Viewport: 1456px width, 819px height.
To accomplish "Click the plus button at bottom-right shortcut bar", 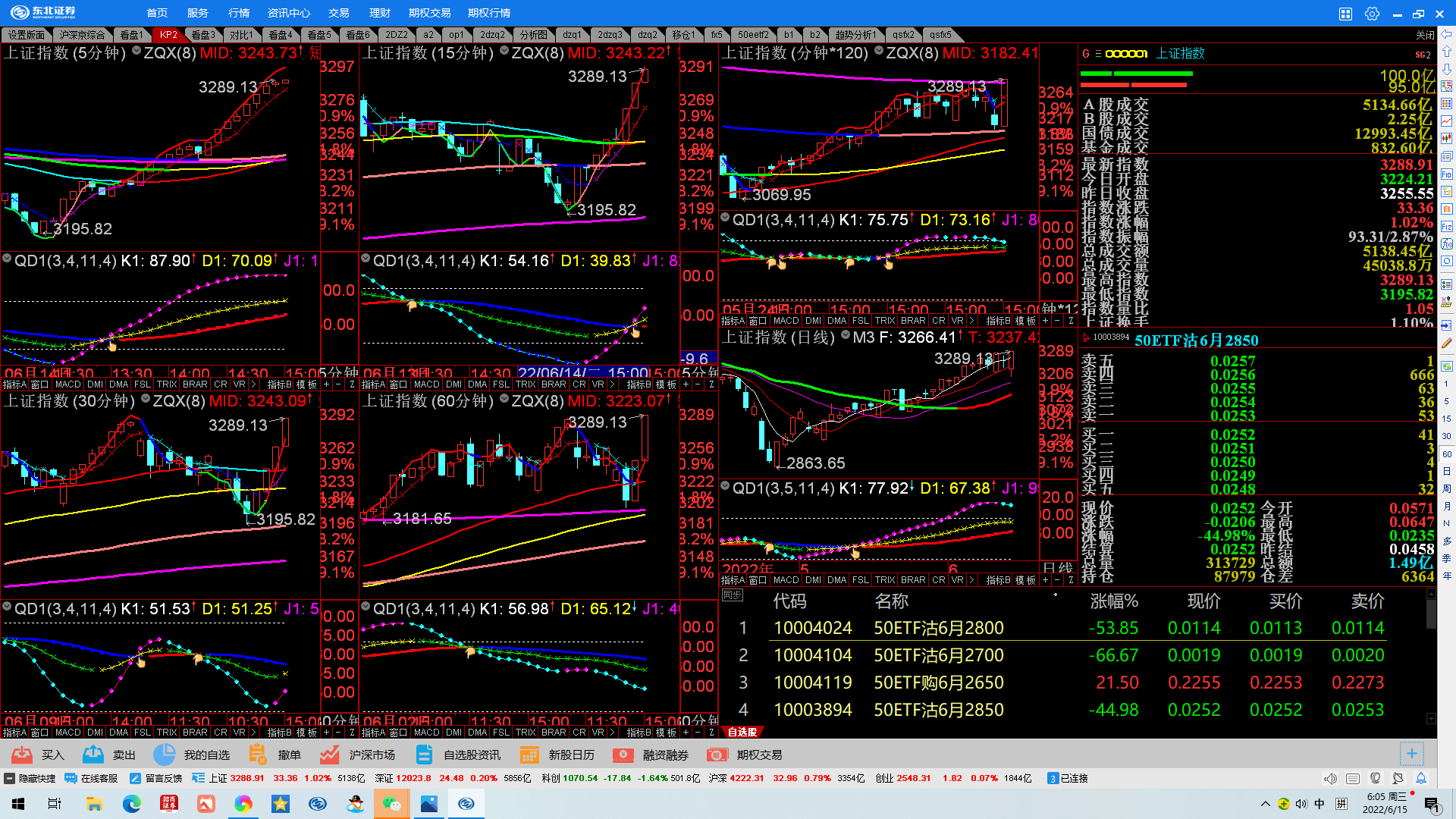I will coord(1411,754).
